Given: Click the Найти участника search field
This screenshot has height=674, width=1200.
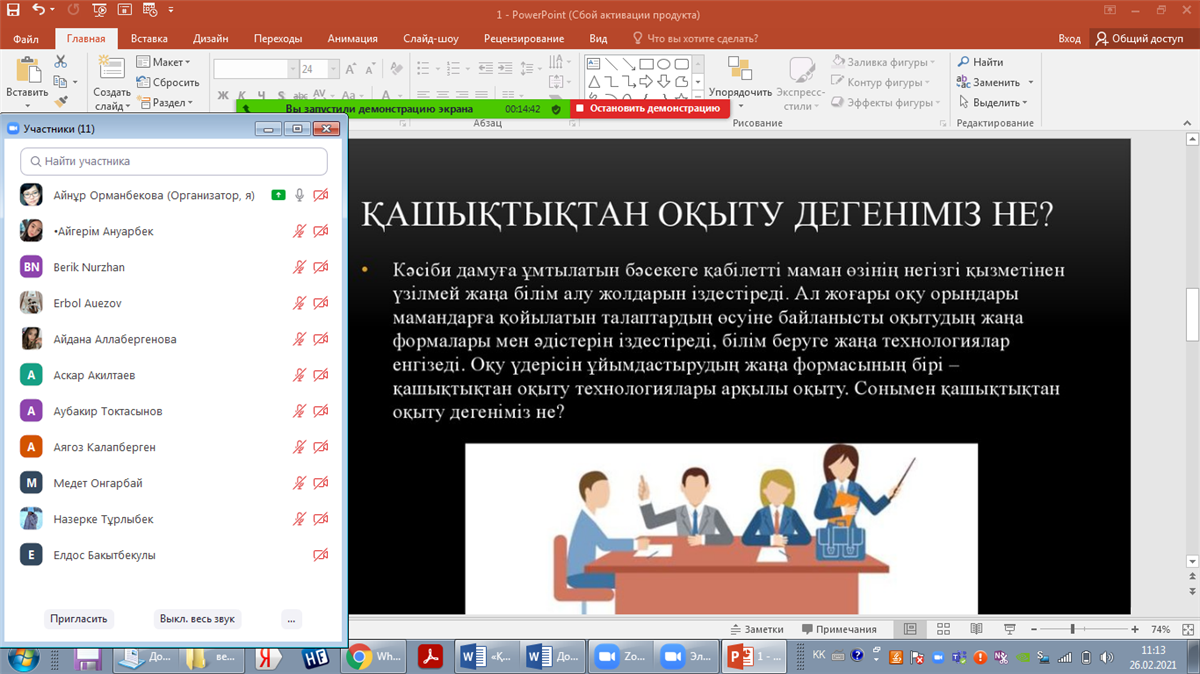Looking at the screenshot, I should coord(174,161).
